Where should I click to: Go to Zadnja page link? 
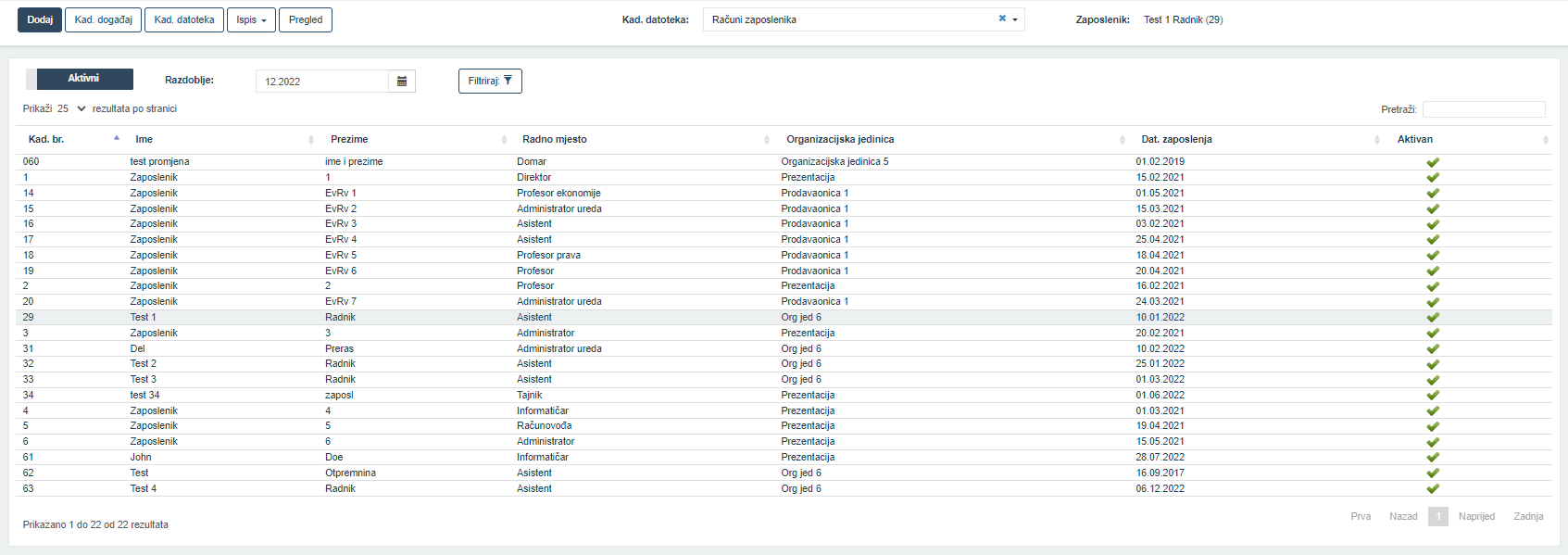(x=1528, y=516)
